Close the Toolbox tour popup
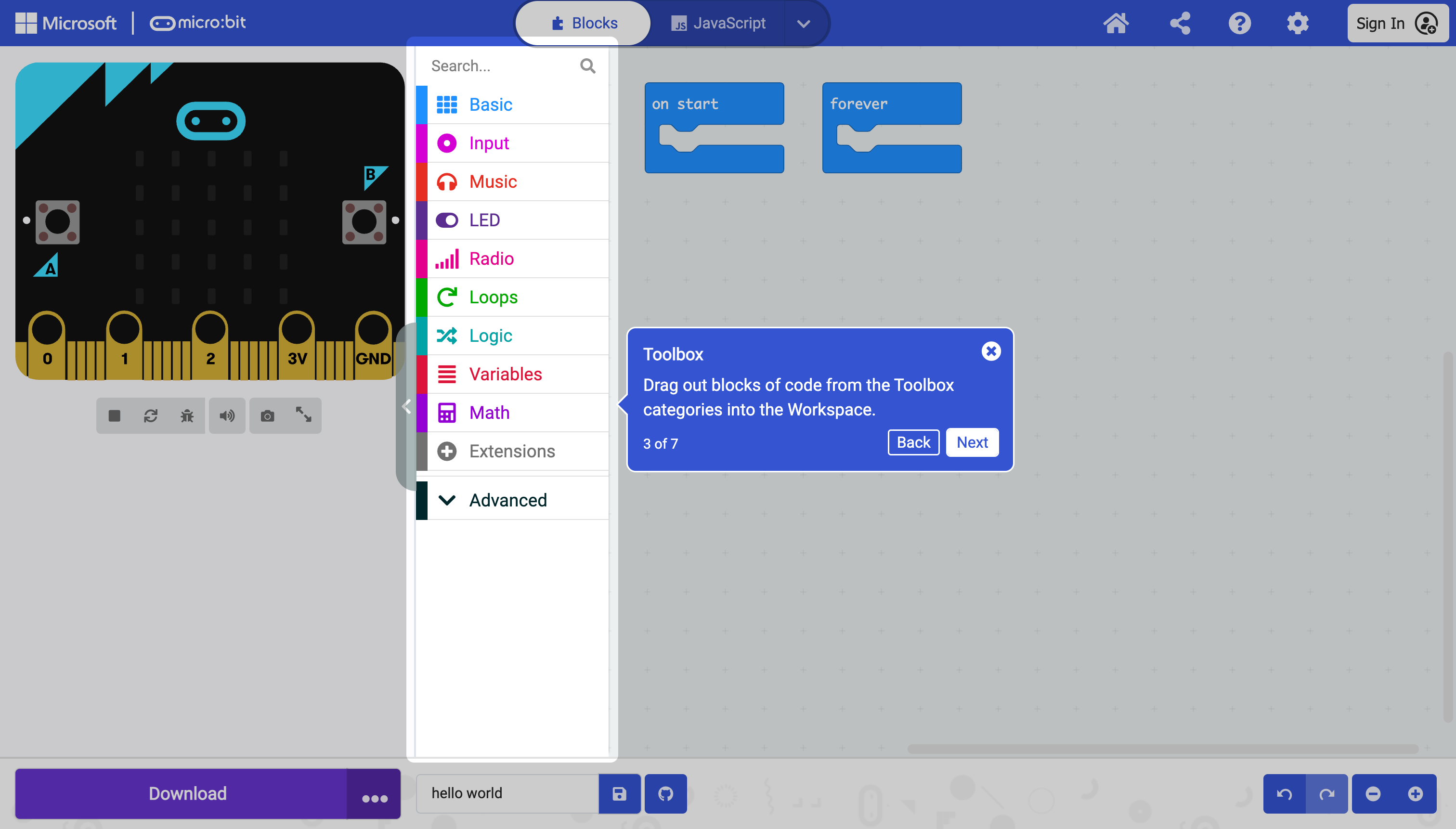Viewport: 1456px width, 829px height. coord(991,351)
